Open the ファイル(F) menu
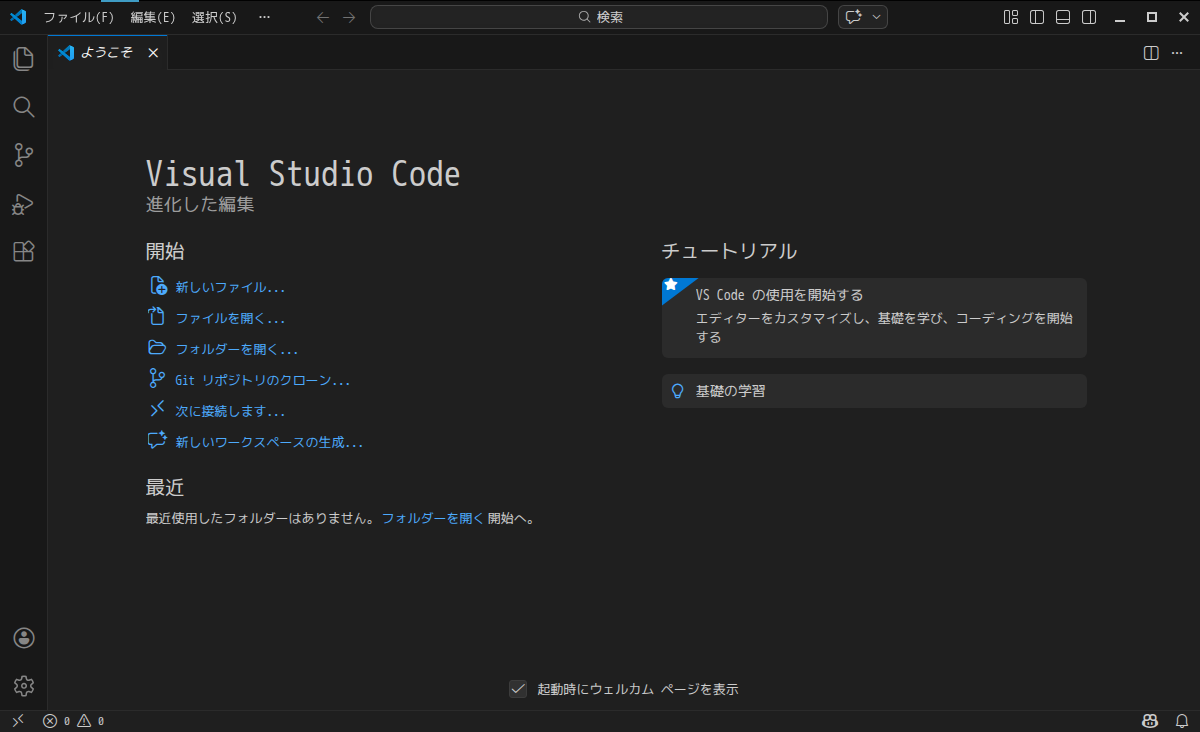This screenshot has width=1200, height=732. [79, 17]
